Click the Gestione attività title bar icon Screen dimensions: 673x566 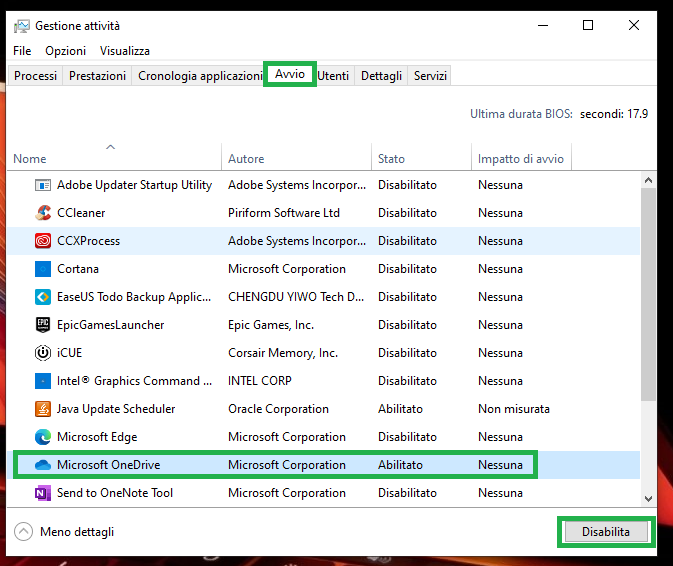(21, 26)
